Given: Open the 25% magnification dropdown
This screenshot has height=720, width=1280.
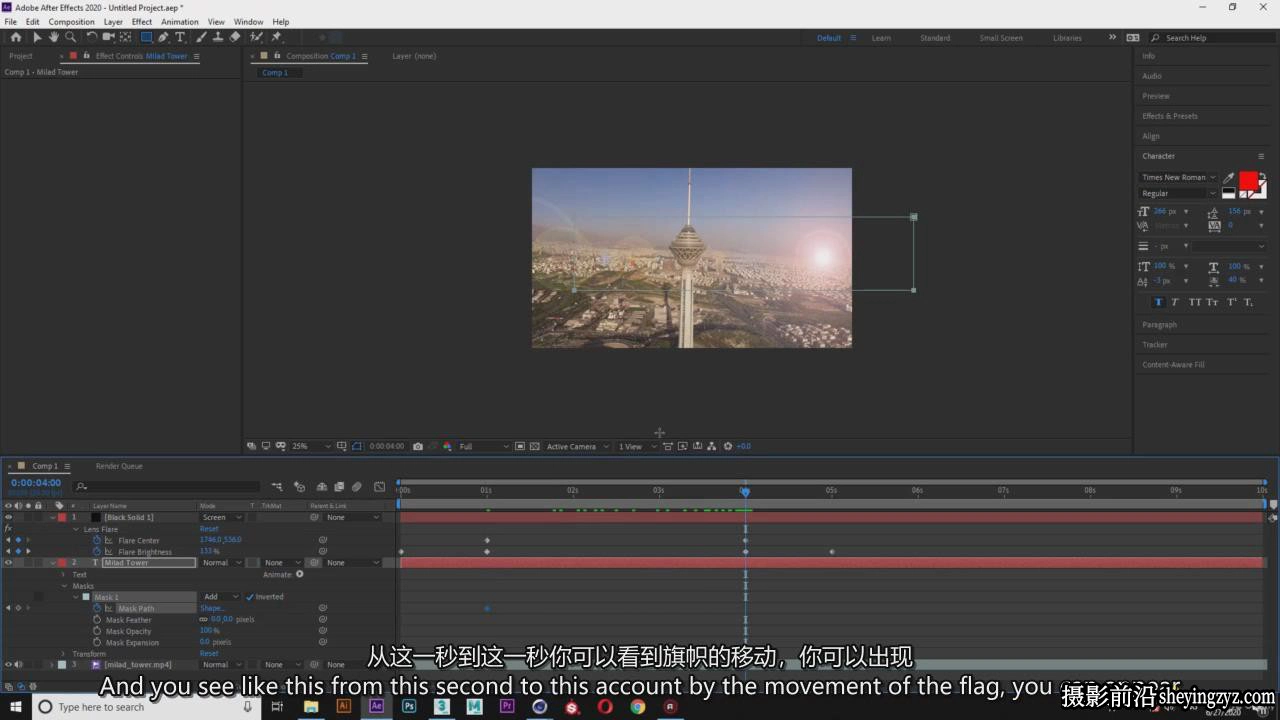Looking at the screenshot, I should [311, 446].
